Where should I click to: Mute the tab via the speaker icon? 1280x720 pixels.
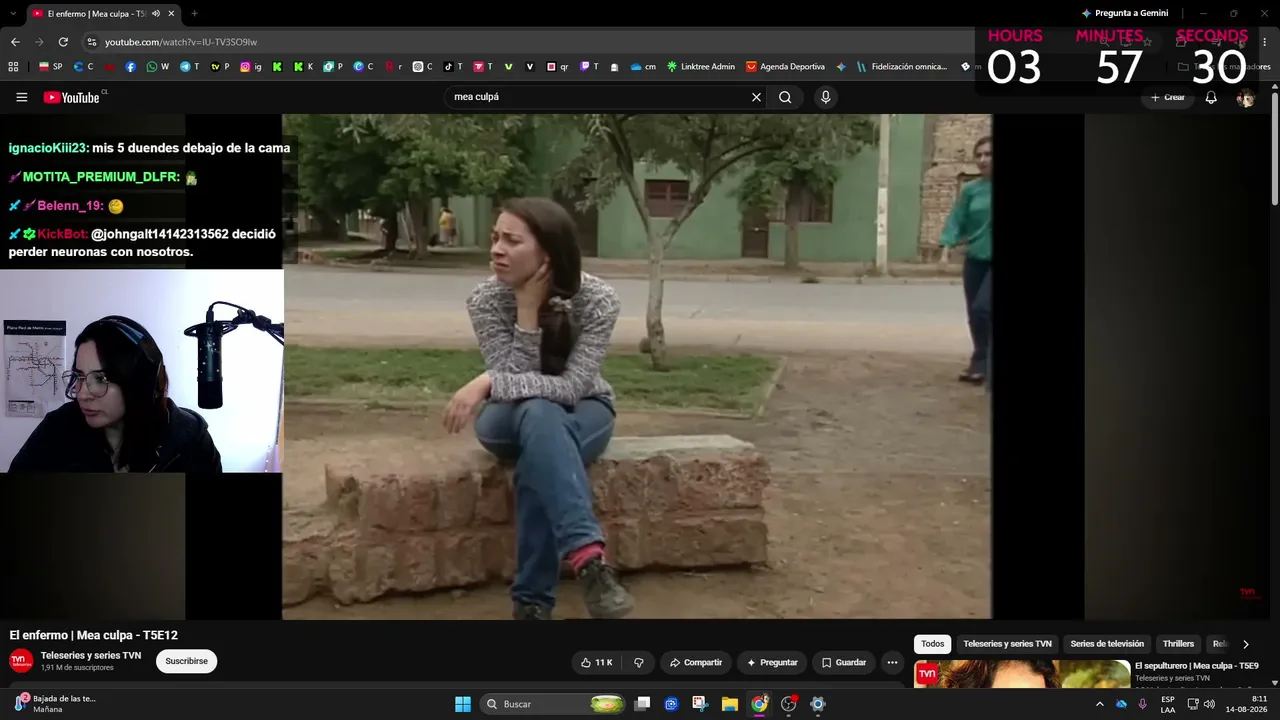(156, 13)
